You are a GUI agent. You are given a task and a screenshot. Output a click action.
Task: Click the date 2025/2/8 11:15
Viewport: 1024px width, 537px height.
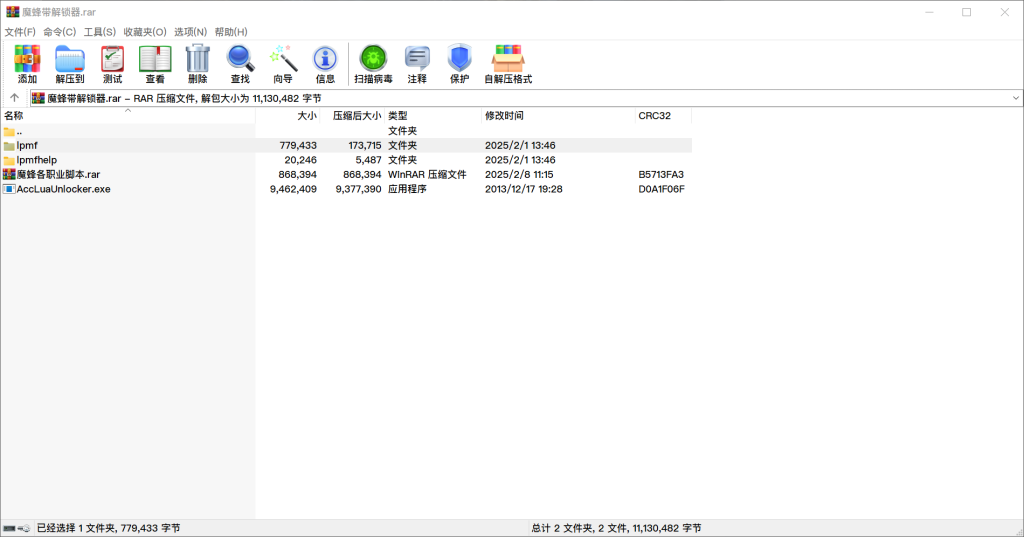[x=519, y=174]
